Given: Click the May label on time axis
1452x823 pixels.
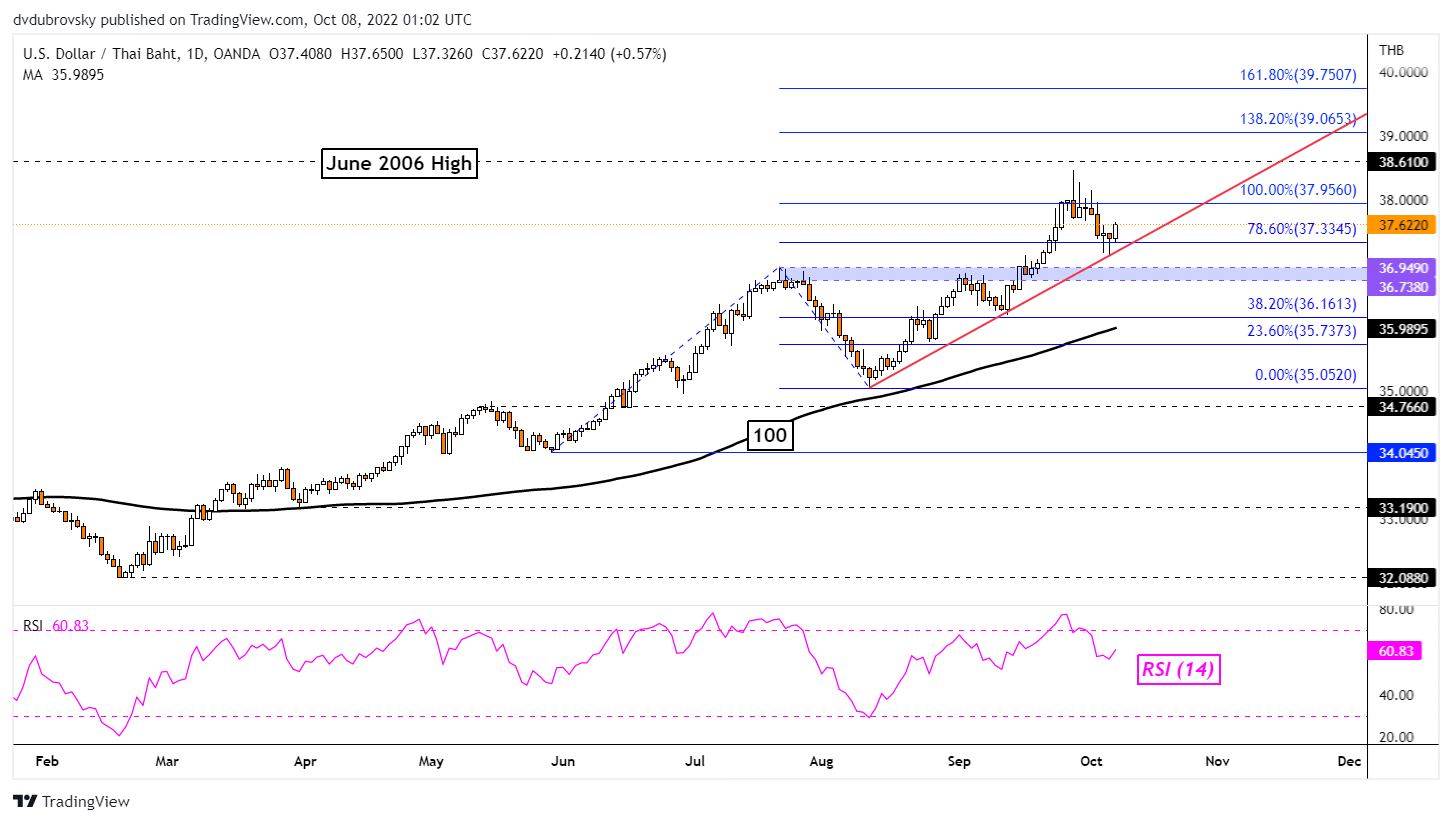Looking at the screenshot, I should click(x=431, y=761).
